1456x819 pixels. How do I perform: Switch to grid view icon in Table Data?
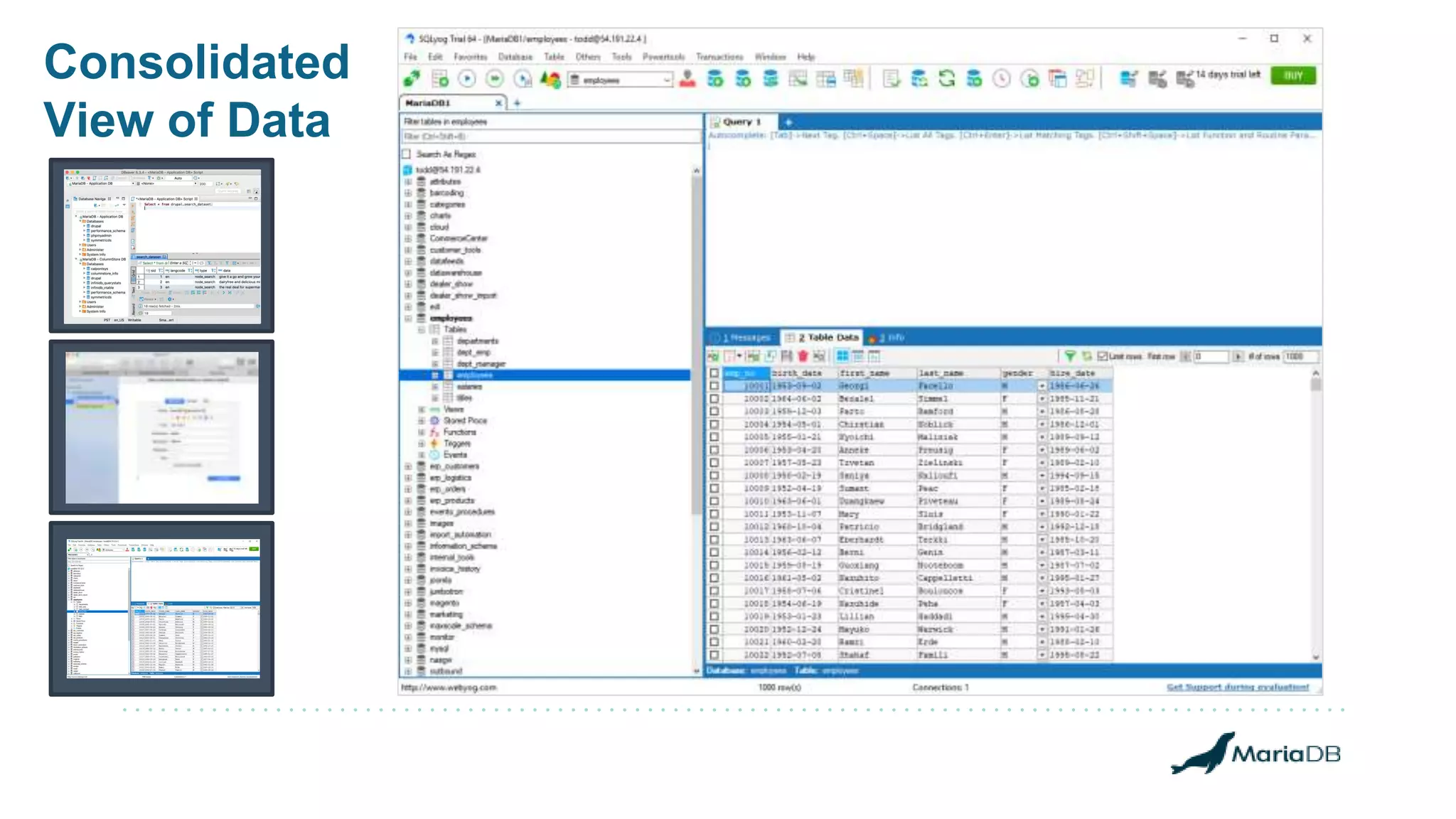[842, 355]
